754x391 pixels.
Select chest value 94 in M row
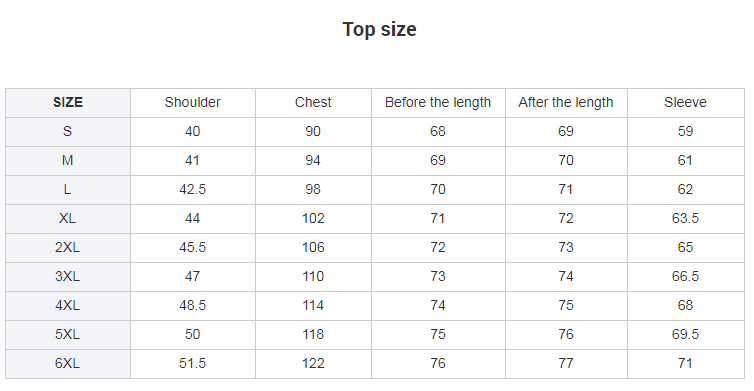(313, 160)
